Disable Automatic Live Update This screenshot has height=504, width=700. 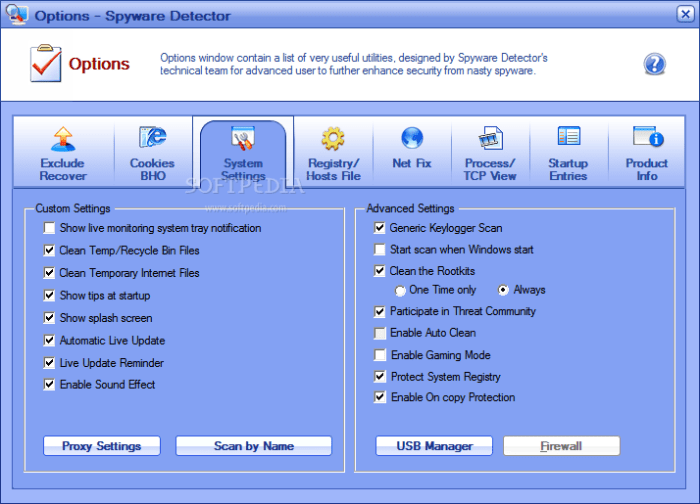coord(50,340)
